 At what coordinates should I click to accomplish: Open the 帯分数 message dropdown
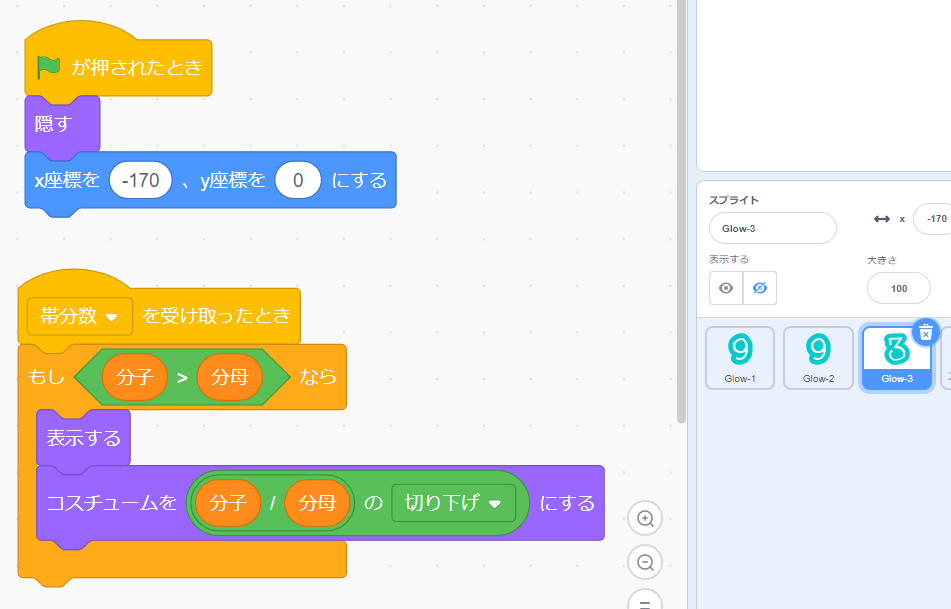pyautogui.click(x=80, y=315)
